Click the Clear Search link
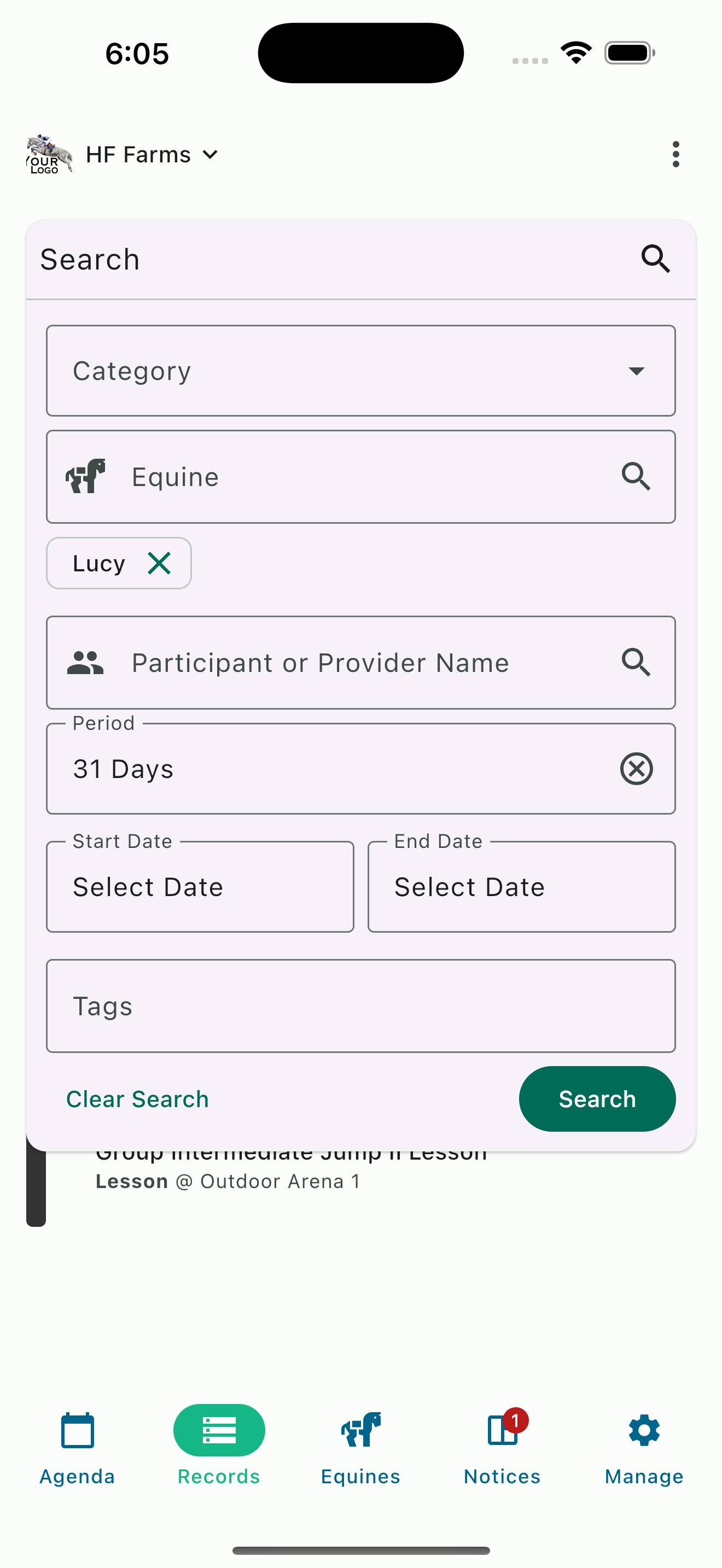722x1568 pixels. tap(137, 1099)
